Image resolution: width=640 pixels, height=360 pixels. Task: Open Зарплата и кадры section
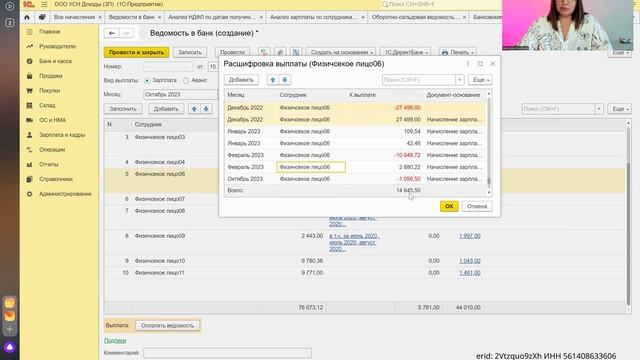tap(62, 135)
